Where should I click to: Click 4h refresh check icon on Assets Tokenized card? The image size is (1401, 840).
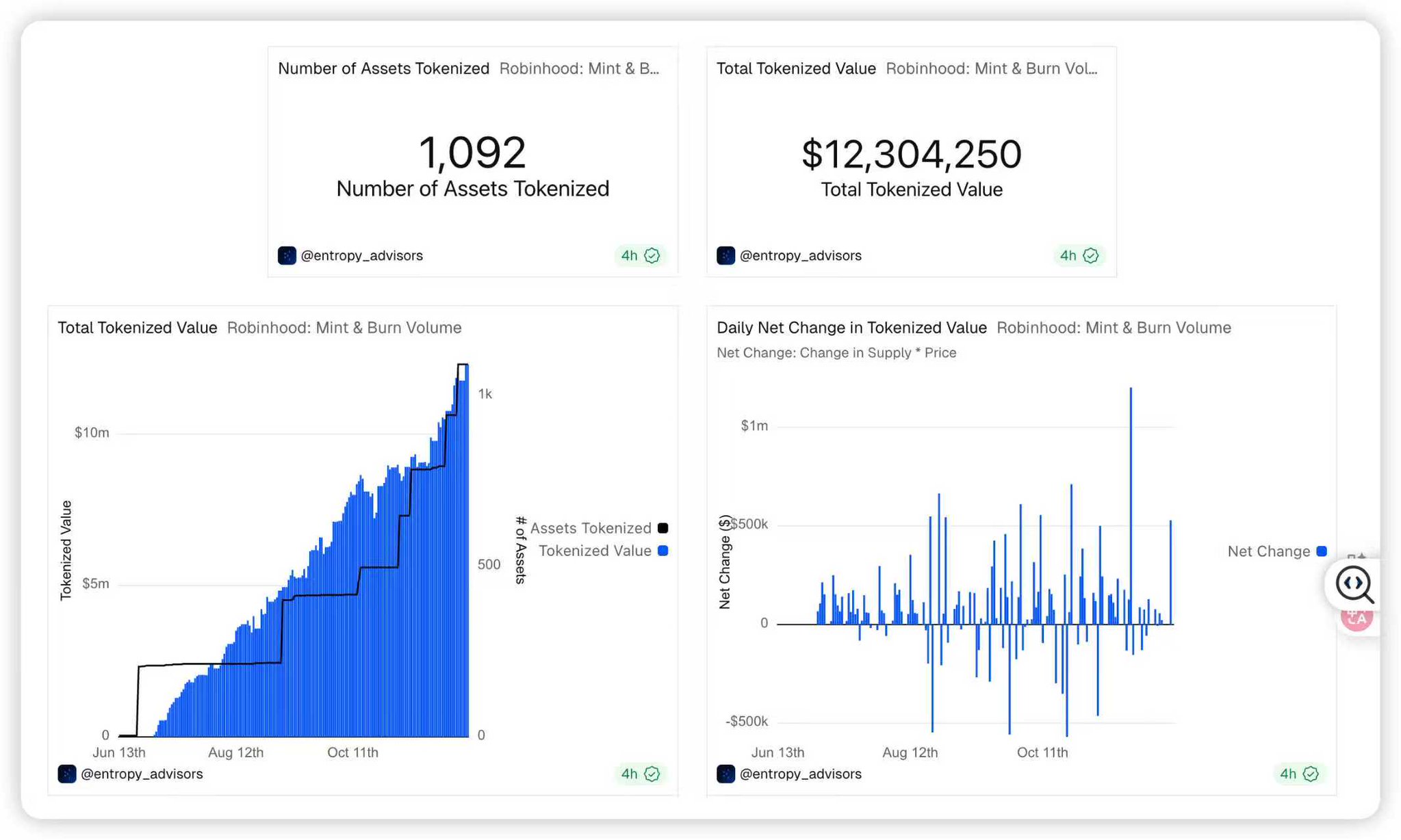pos(652,256)
